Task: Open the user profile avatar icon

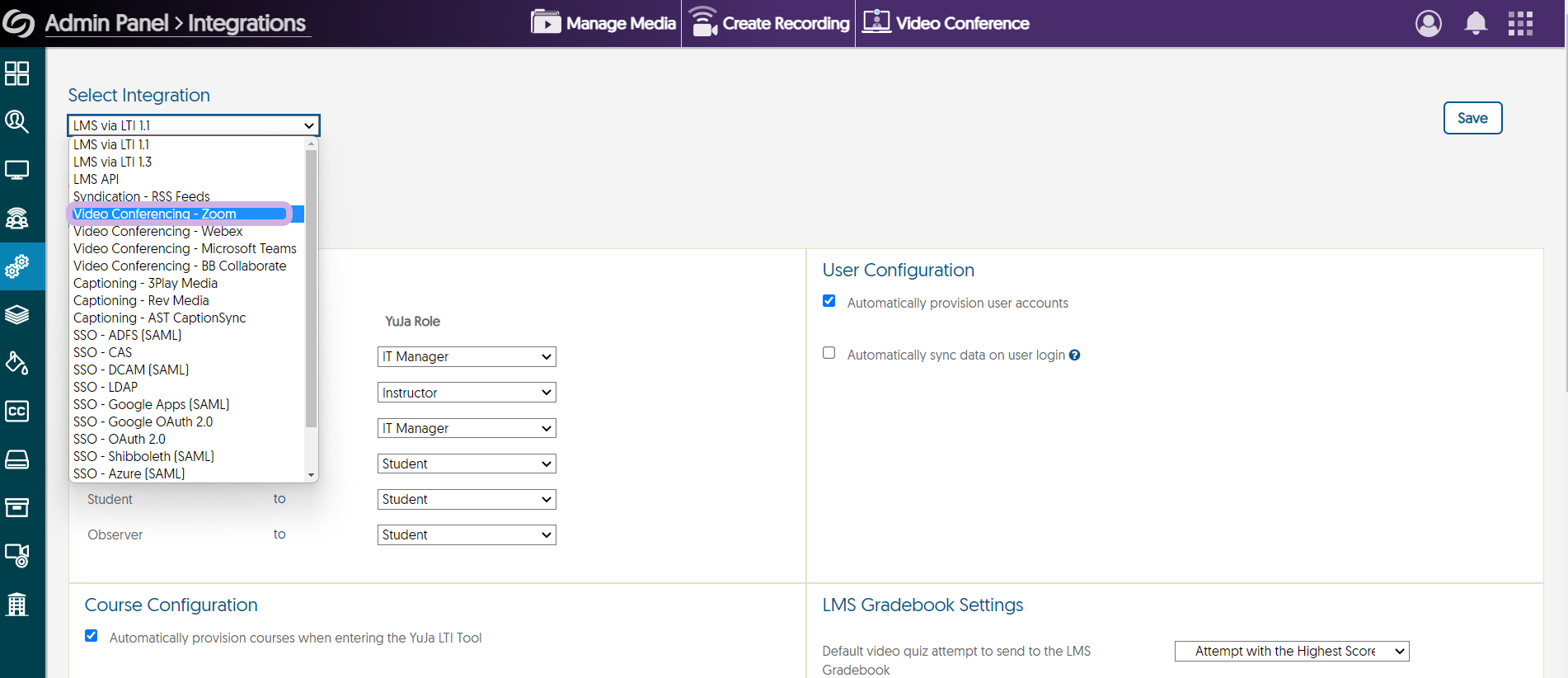Action: click(1429, 23)
